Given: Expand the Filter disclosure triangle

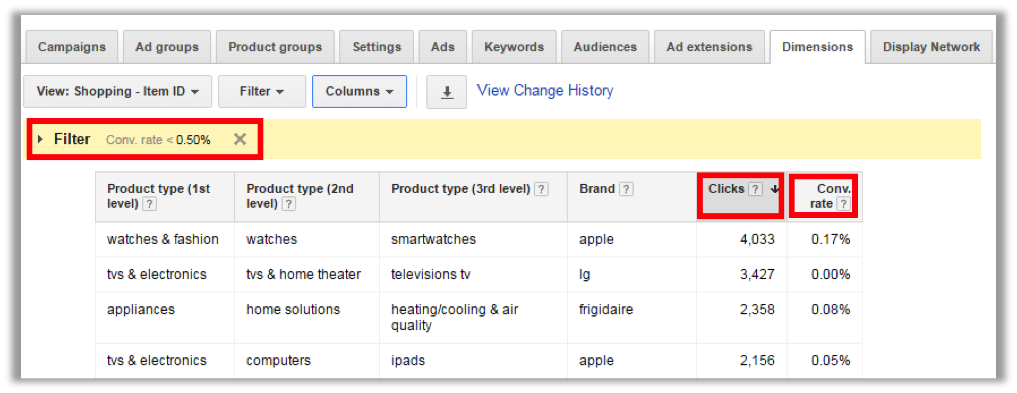Looking at the screenshot, I should [x=40, y=139].
